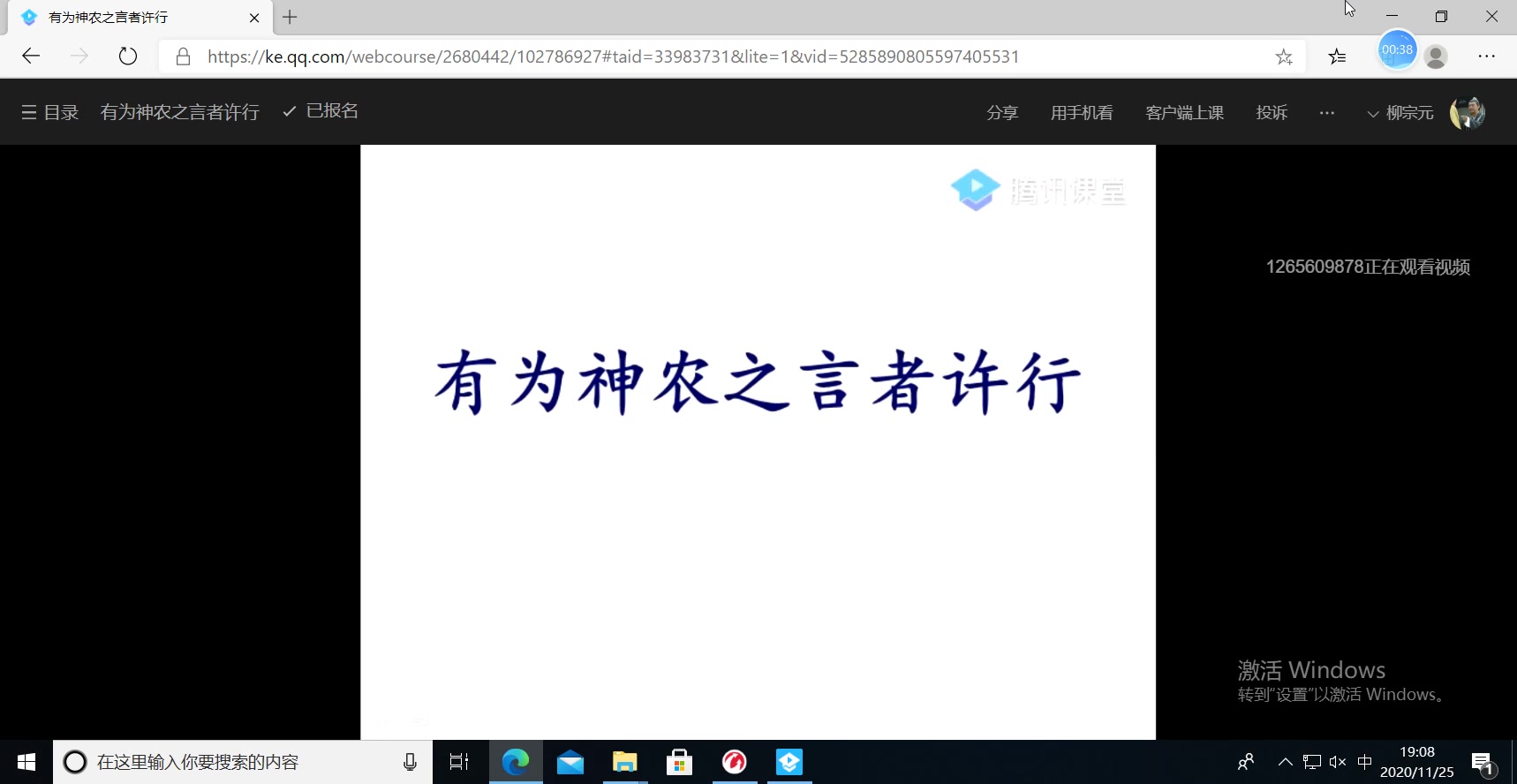Image resolution: width=1517 pixels, height=784 pixels.
Task: Open the 用手机看 option
Action: click(1082, 112)
